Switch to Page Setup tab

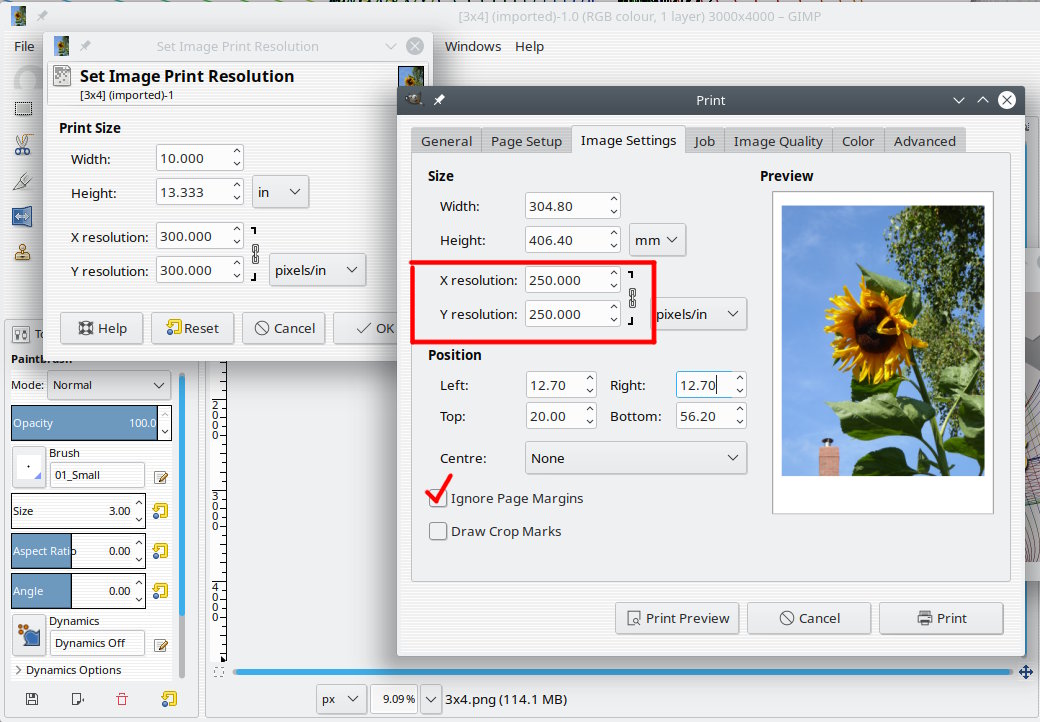[x=526, y=141]
